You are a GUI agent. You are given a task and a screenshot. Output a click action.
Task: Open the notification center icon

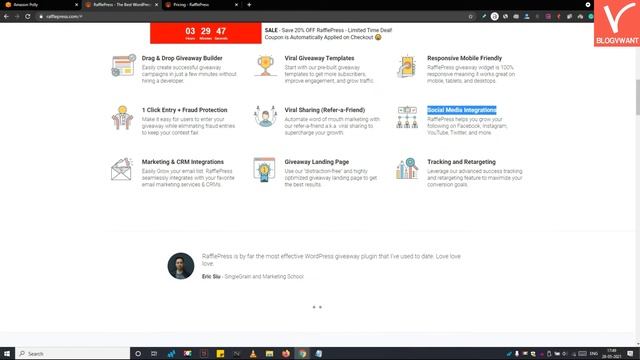630,353
